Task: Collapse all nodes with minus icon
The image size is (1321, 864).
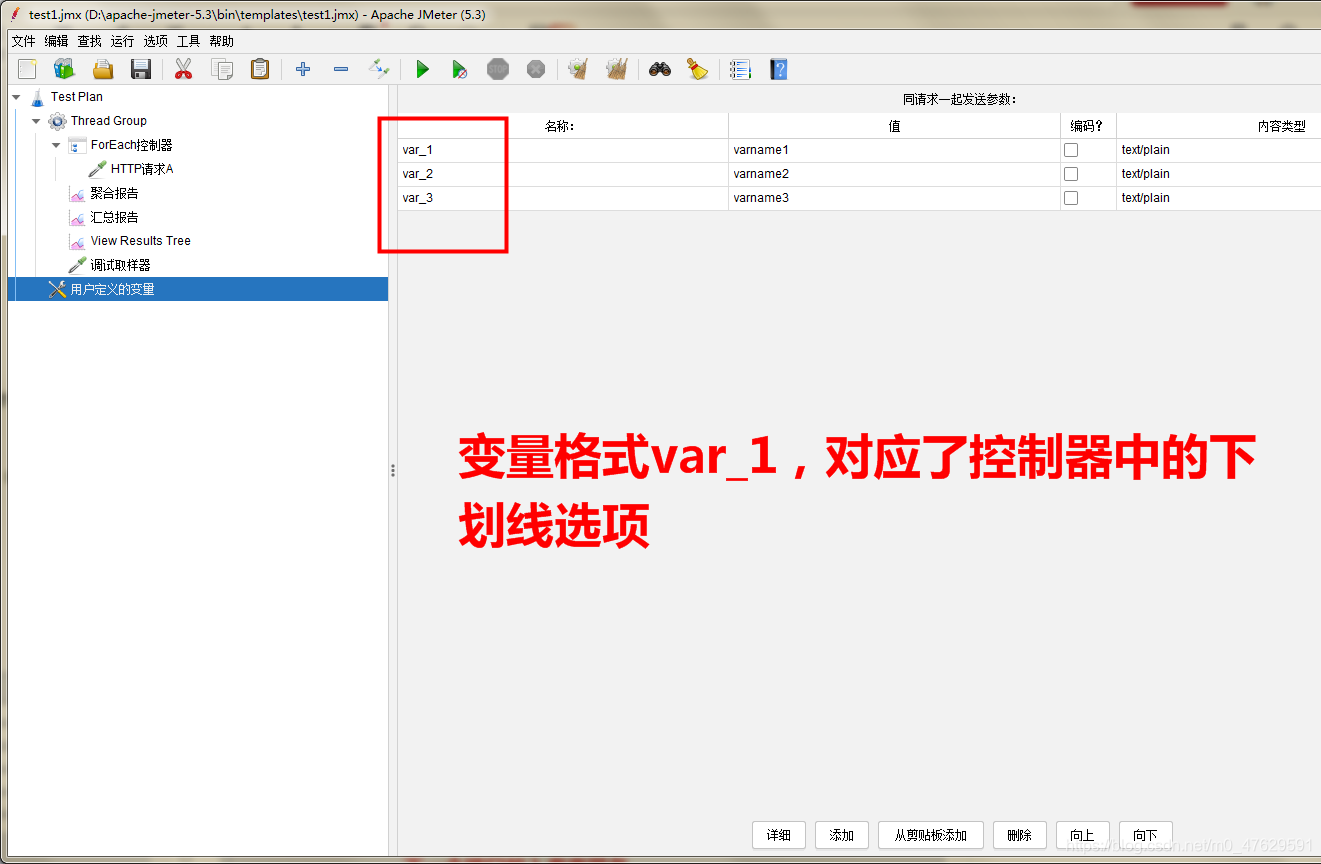Action: [341, 69]
